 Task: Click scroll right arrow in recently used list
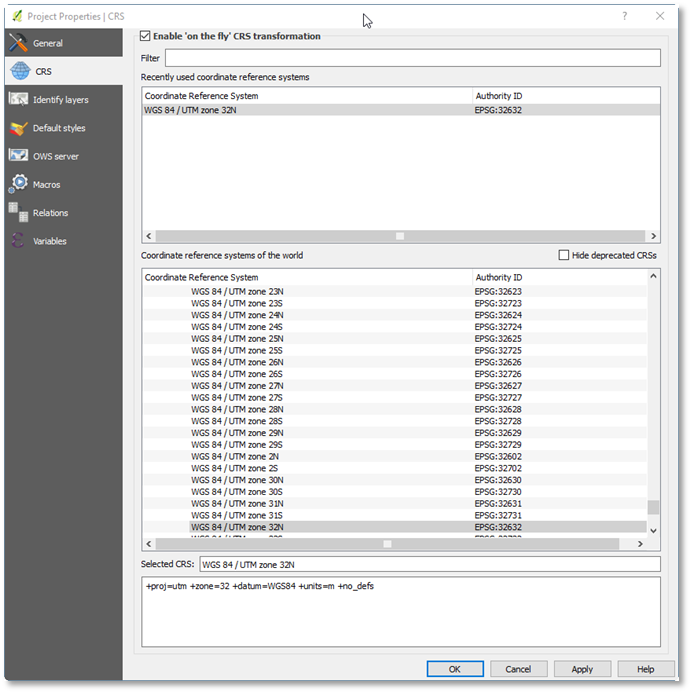654,236
